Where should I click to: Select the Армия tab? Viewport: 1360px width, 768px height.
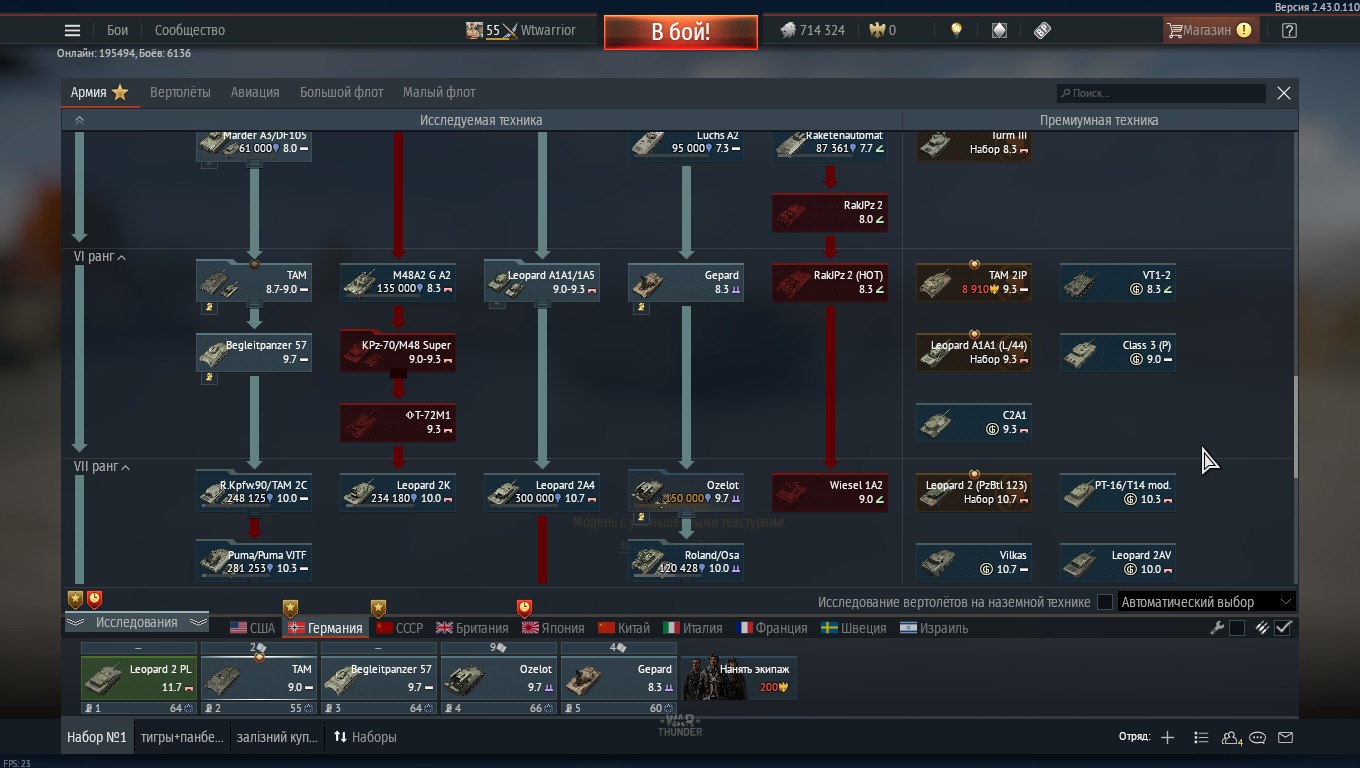tap(100, 92)
